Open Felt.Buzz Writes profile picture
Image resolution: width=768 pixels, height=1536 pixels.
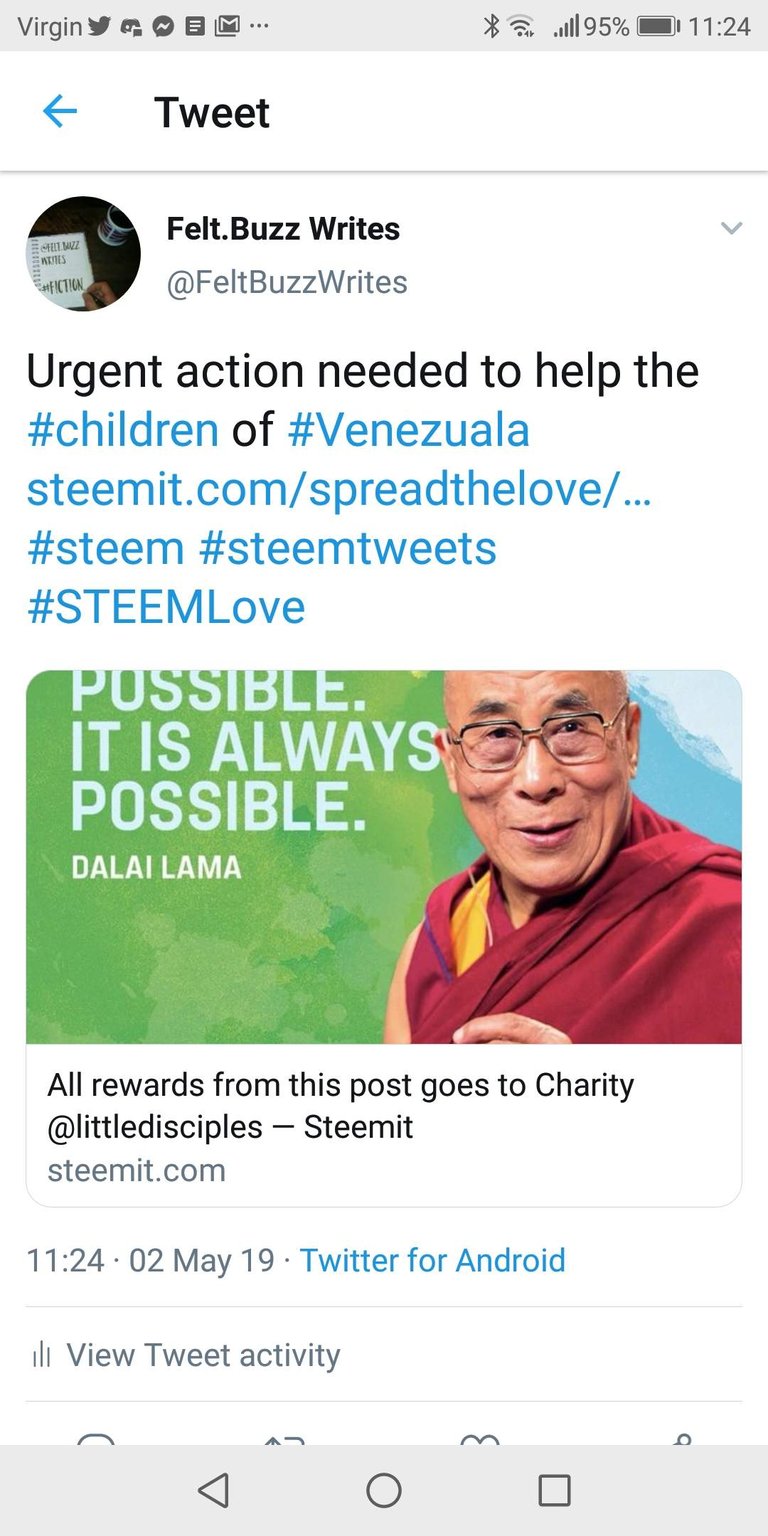pyautogui.click(x=83, y=254)
